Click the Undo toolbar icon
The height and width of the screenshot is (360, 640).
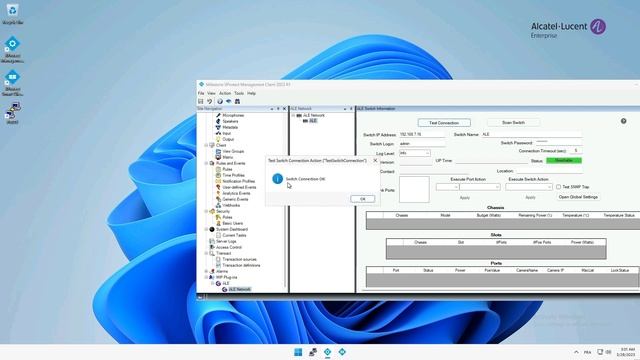[x=209, y=101]
